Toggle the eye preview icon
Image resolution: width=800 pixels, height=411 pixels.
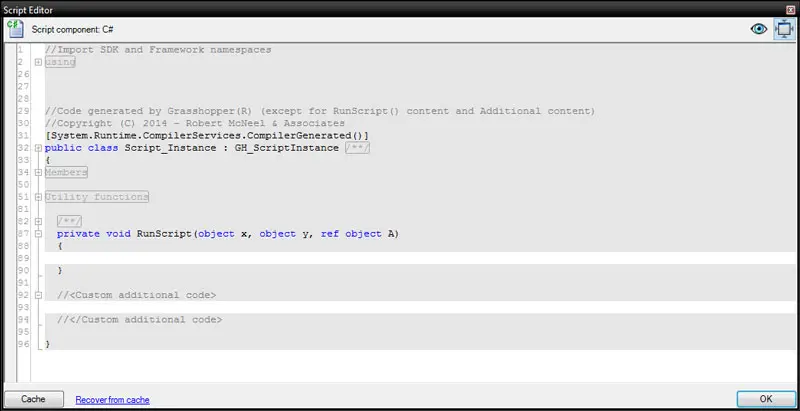(759, 29)
